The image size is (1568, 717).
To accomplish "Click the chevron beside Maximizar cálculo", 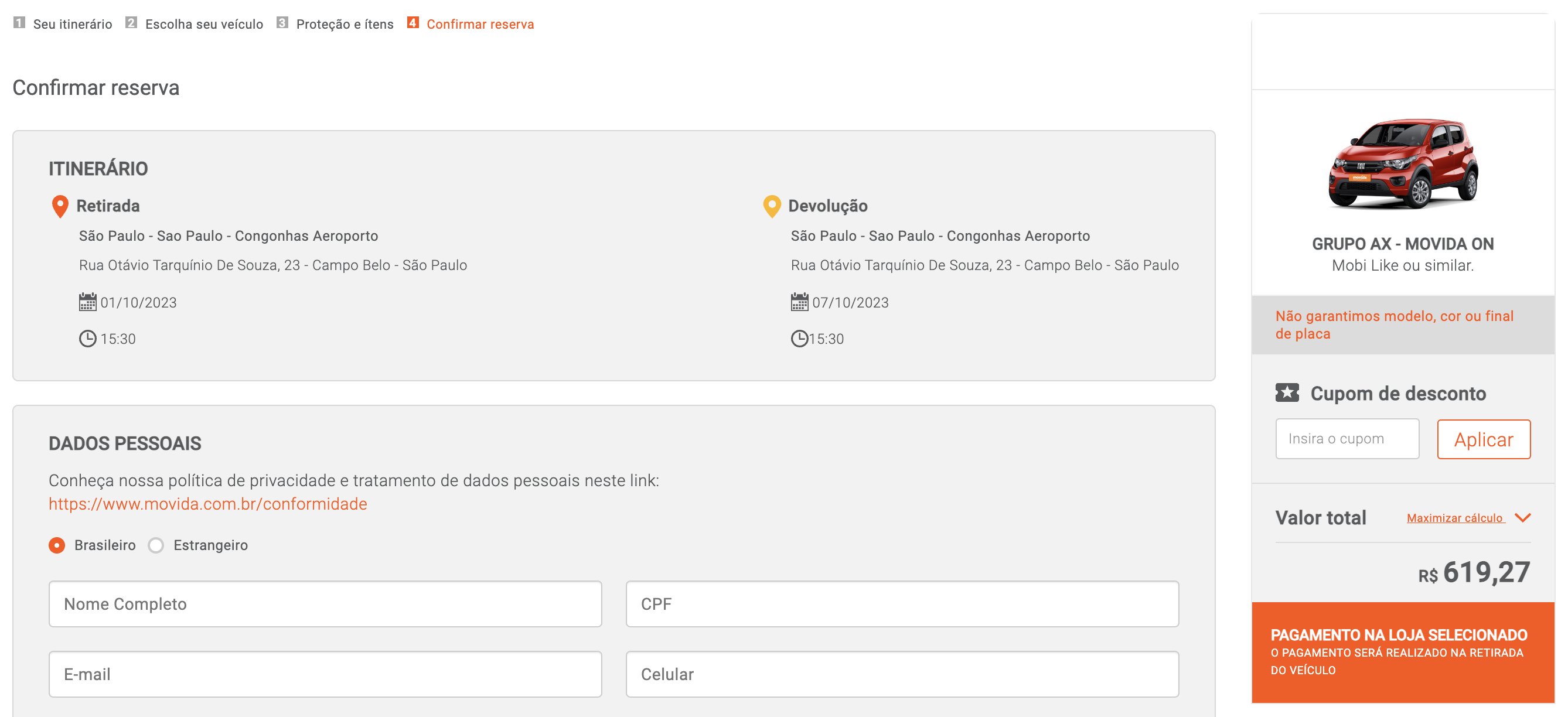I will point(1522,517).
